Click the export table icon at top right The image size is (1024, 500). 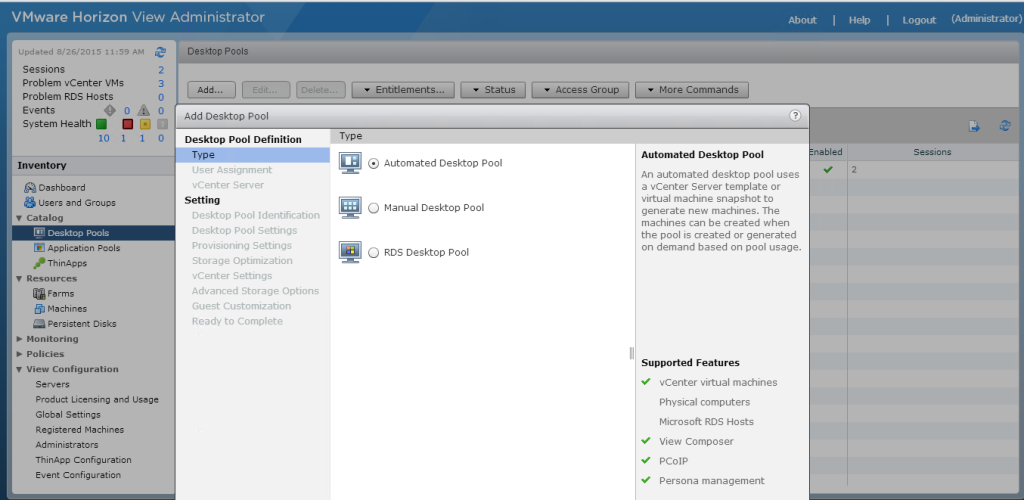tap(974, 127)
